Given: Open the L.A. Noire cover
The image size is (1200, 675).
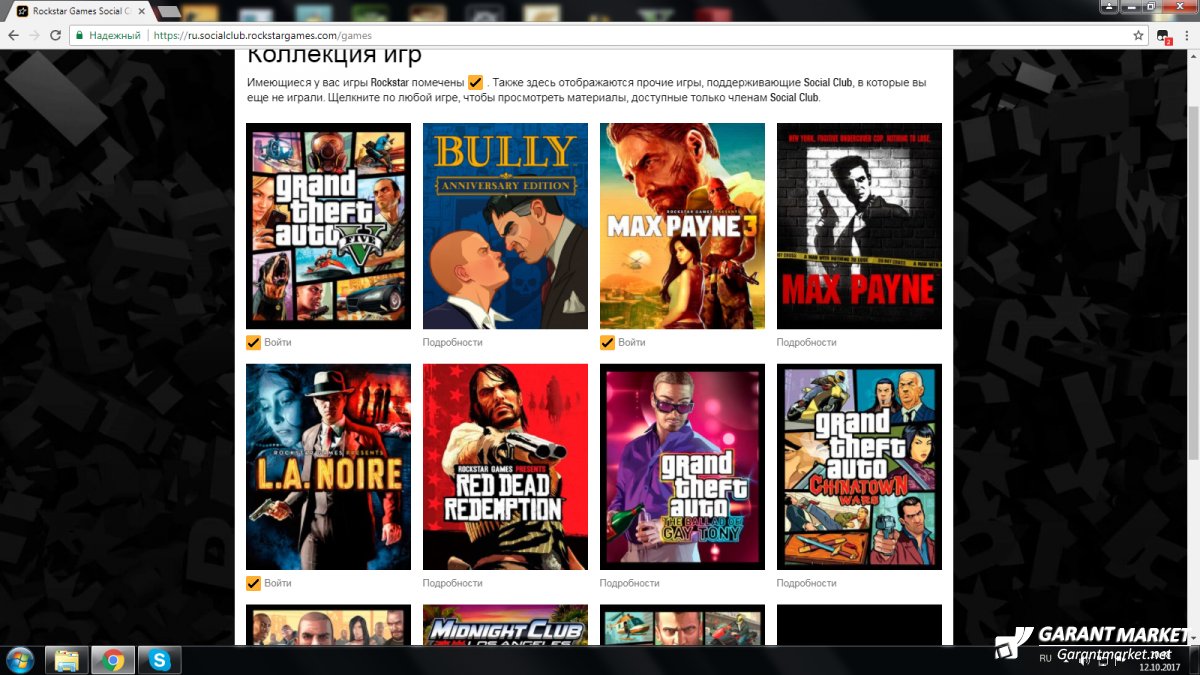Looking at the screenshot, I should (x=328, y=467).
